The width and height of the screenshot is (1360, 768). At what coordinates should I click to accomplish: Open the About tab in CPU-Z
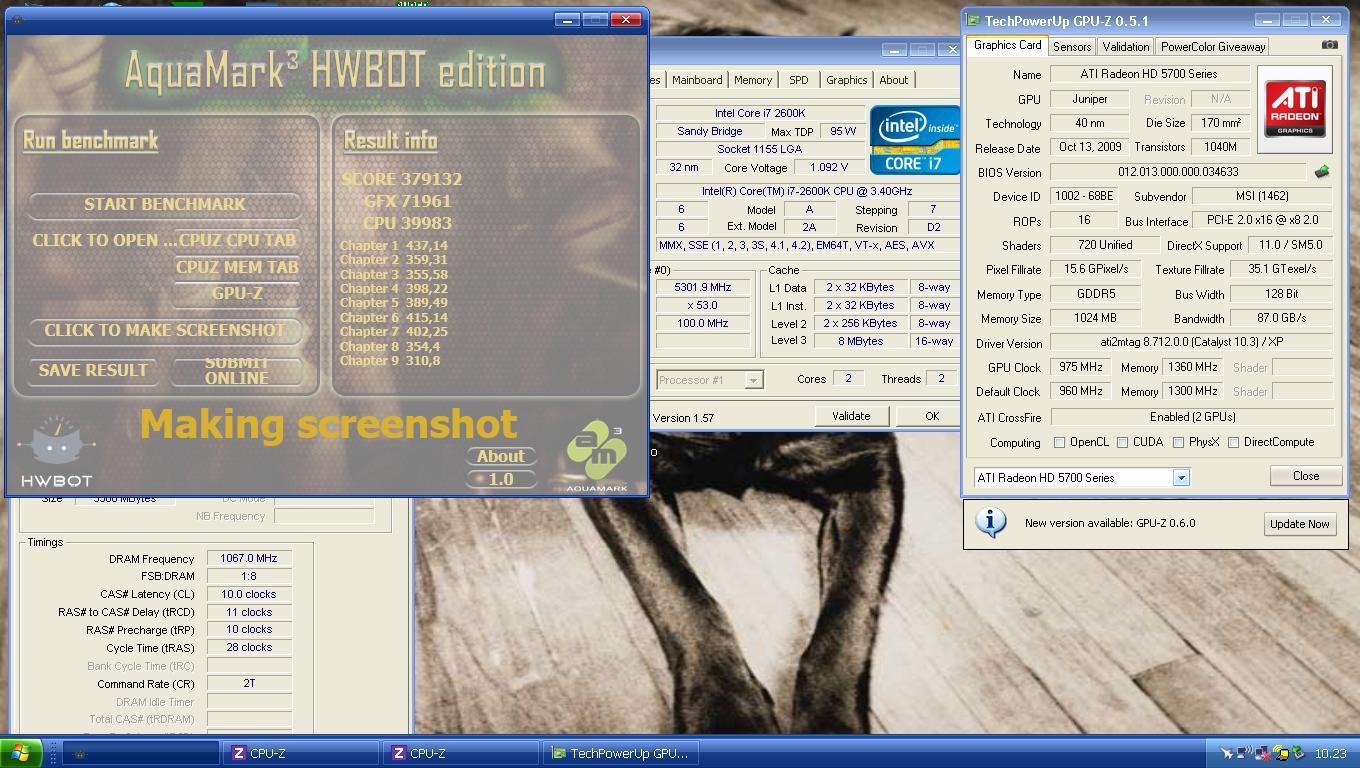(x=894, y=80)
